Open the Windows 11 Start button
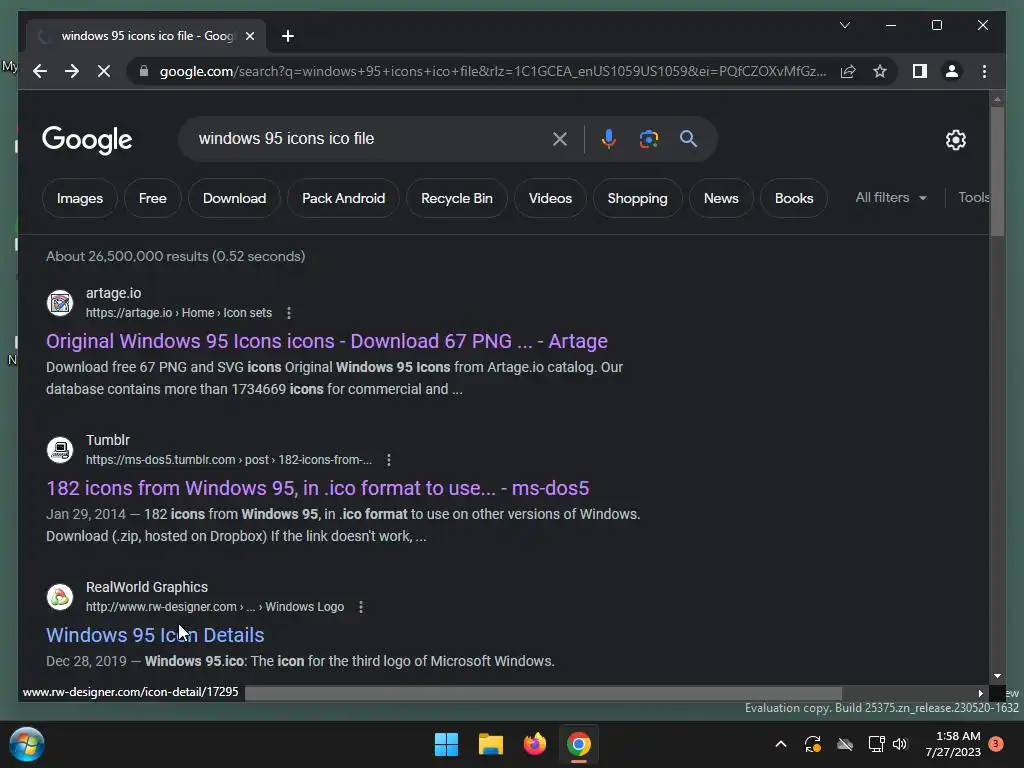This screenshot has height=768, width=1024. 447,744
